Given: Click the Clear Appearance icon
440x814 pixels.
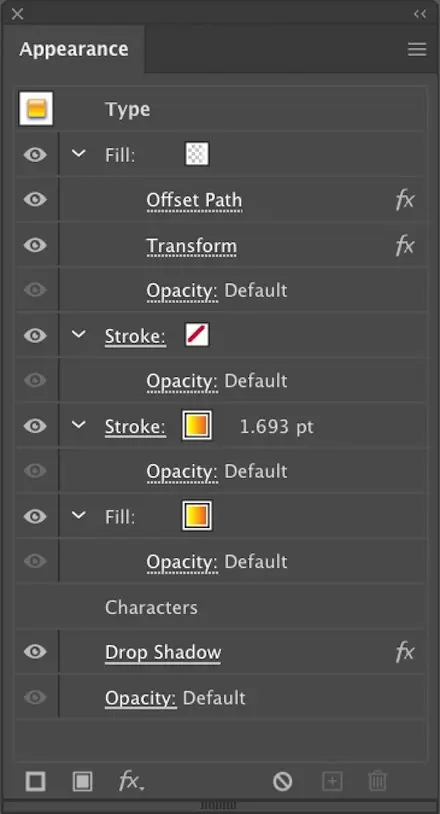Looking at the screenshot, I should tap(283, 781).
